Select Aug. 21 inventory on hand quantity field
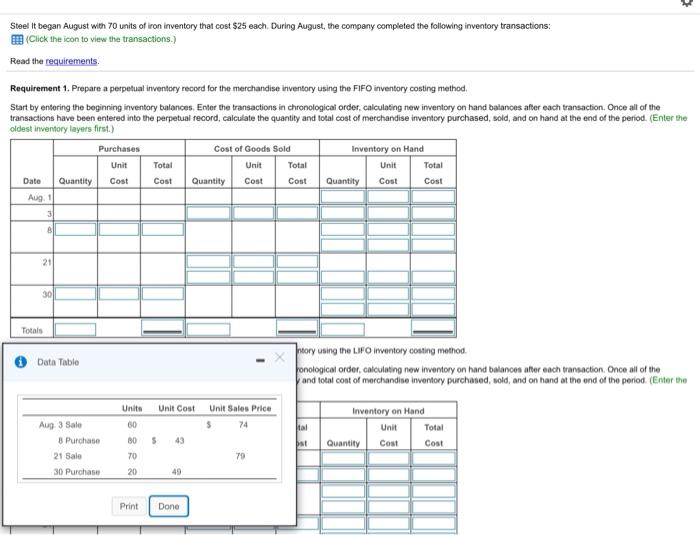The image size is (700, 535). [x=342, y=277]
